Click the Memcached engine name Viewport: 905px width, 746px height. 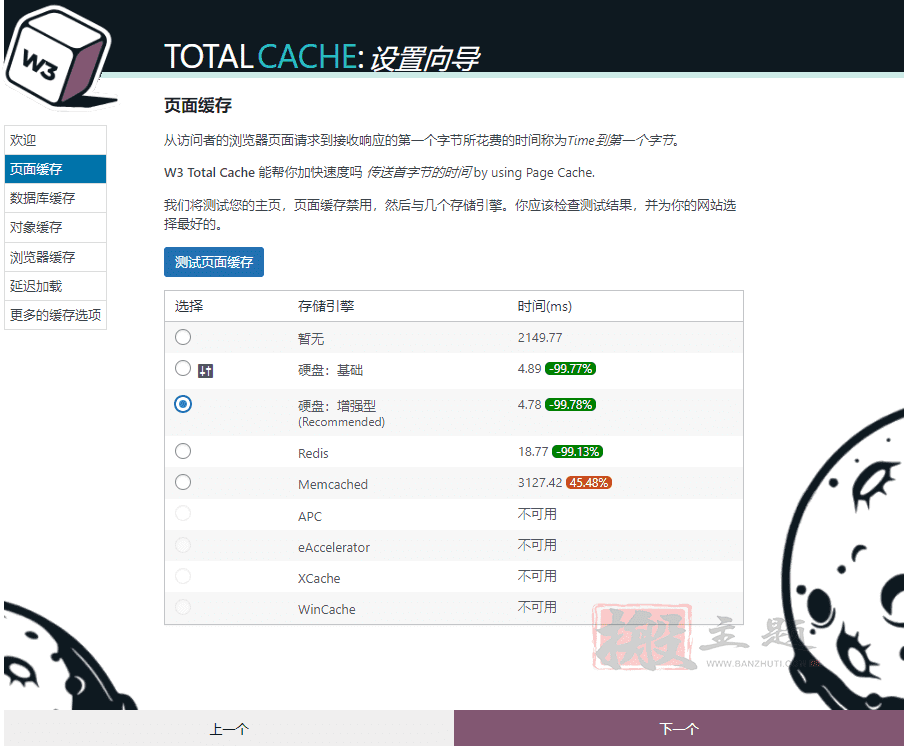click(x=332, y=485)
